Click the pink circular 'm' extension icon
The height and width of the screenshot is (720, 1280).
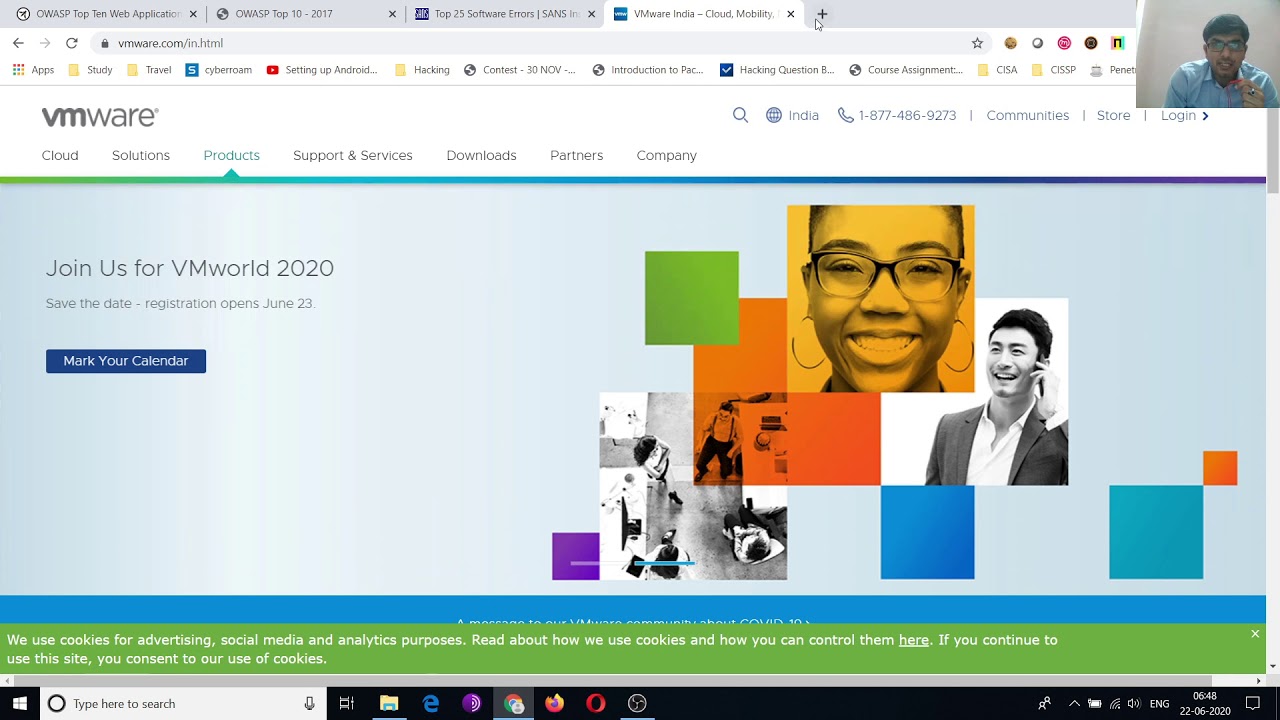[1064, 43]
